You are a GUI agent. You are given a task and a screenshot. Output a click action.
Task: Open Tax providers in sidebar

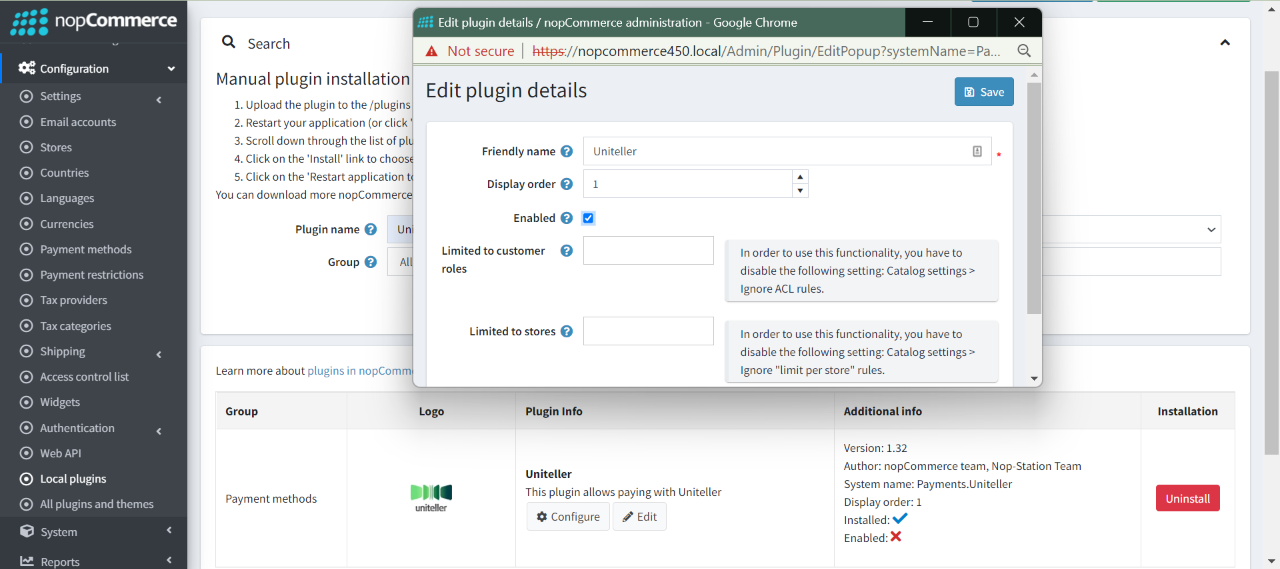click(74, 301)
